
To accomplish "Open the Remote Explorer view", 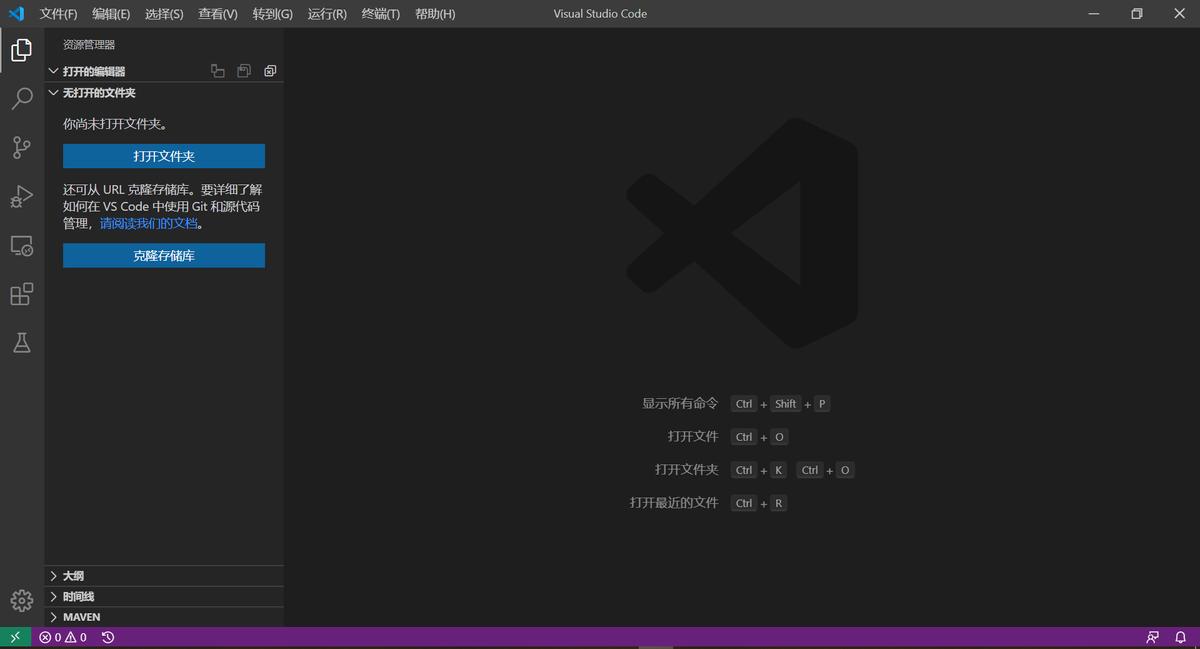I will click(21, 245).
